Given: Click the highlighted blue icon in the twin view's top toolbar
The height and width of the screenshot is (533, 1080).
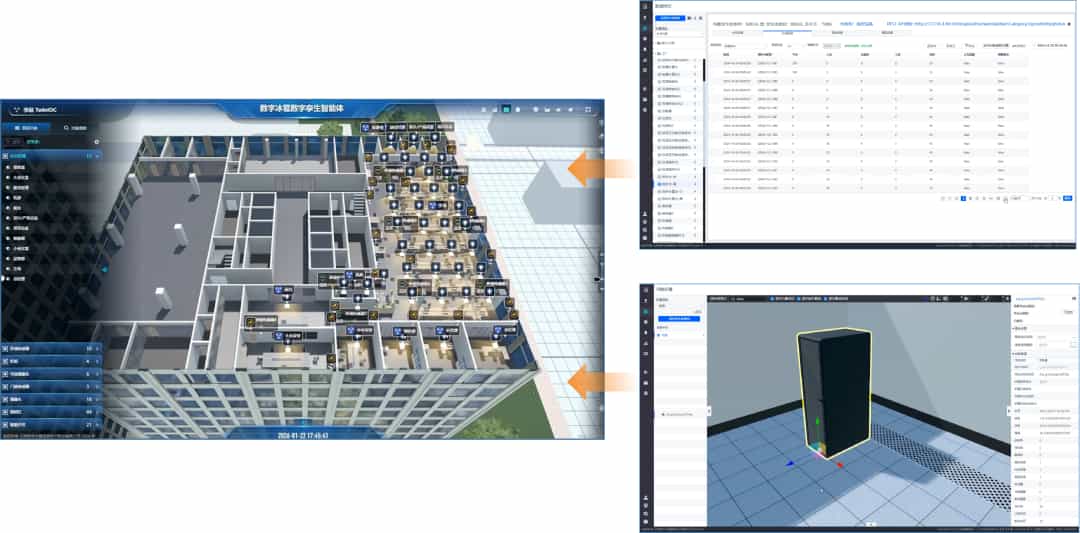Looking at the screenshot, I should coord(507,108).
